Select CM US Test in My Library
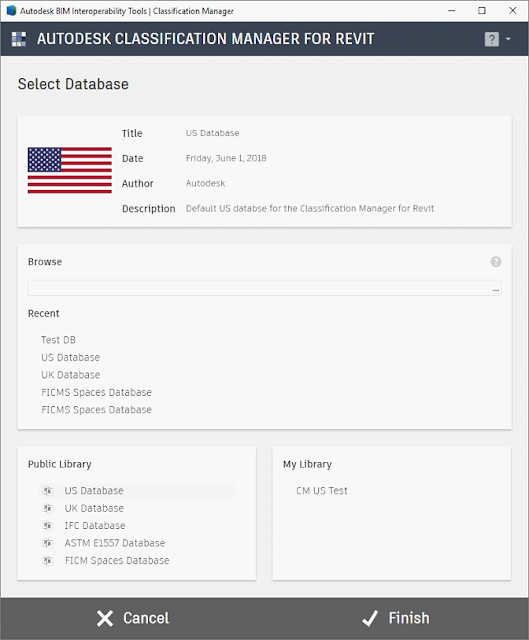Viewport: 529px width, 640px height. (322, 491)
